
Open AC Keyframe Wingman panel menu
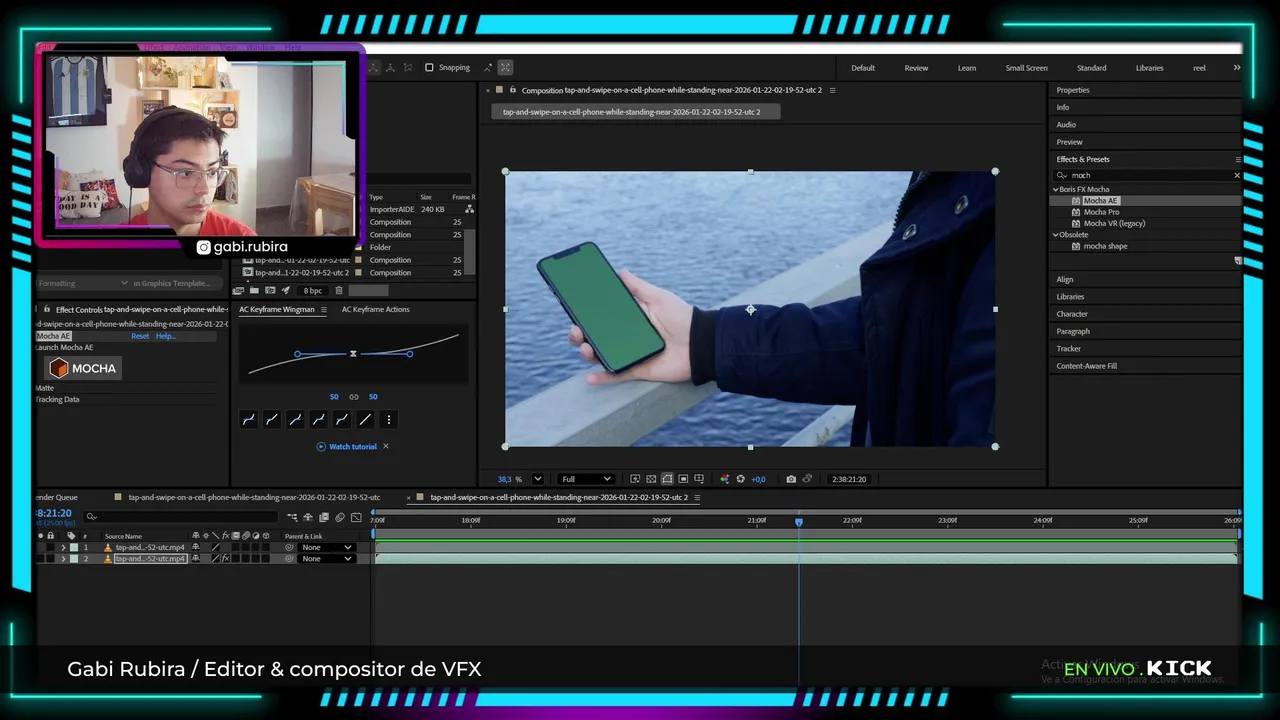point(323,310)
